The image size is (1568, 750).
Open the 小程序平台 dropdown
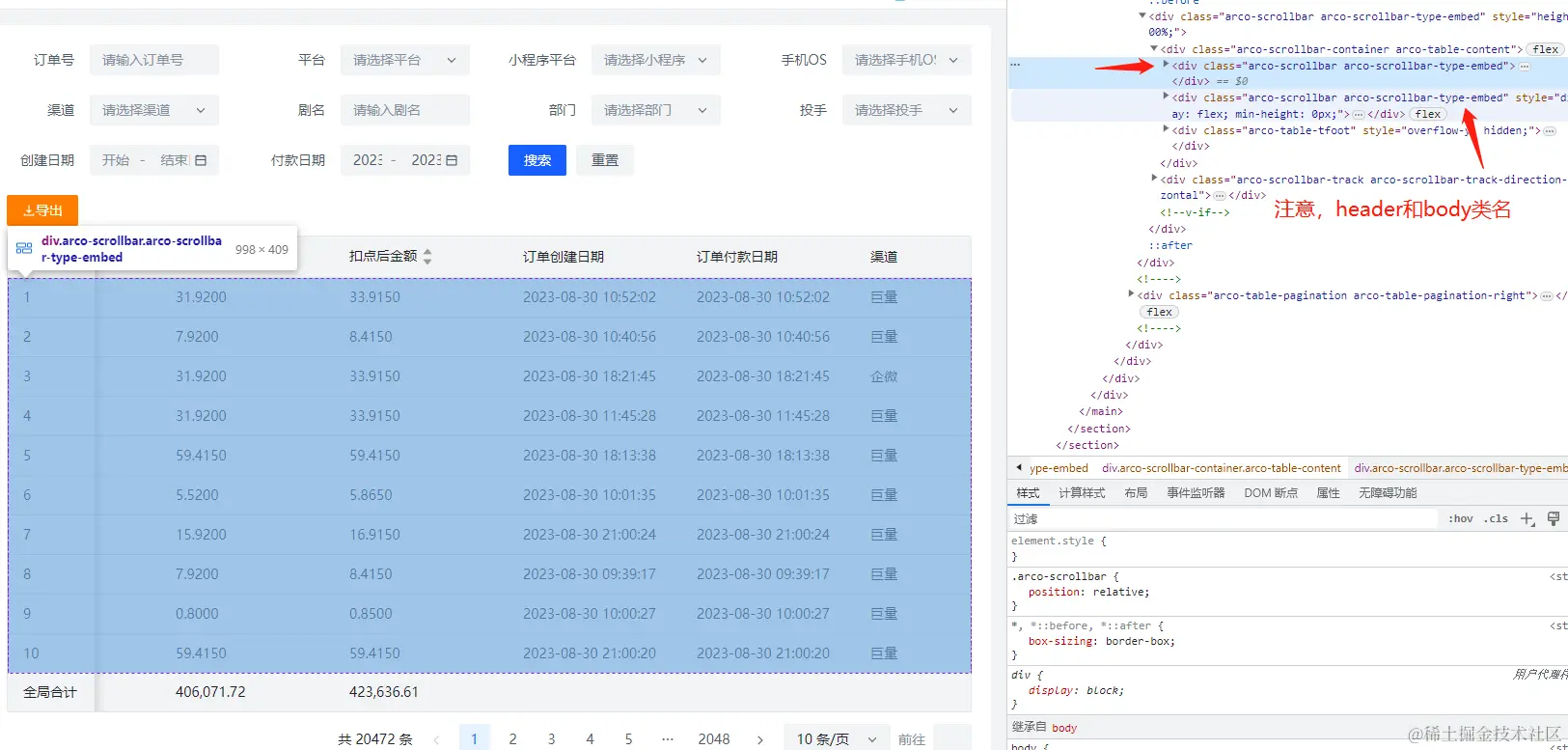point(656,60)
